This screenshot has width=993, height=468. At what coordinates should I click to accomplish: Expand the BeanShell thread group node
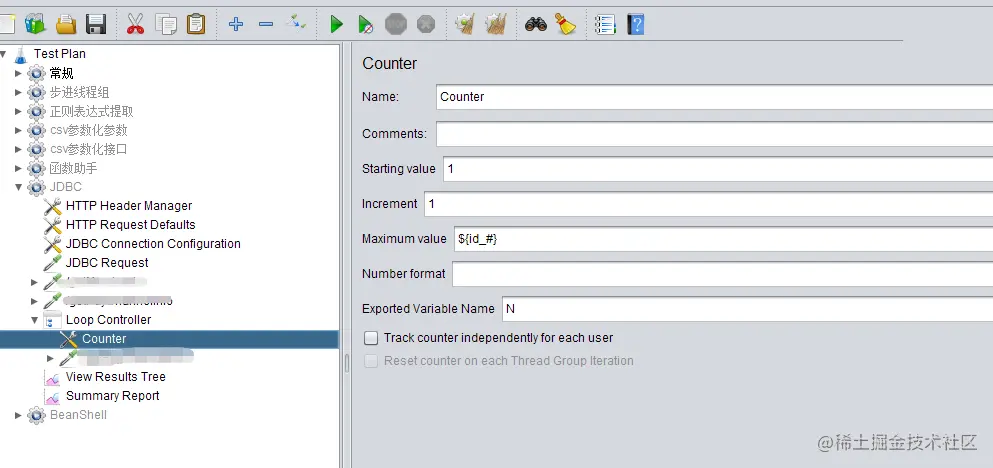18,415
